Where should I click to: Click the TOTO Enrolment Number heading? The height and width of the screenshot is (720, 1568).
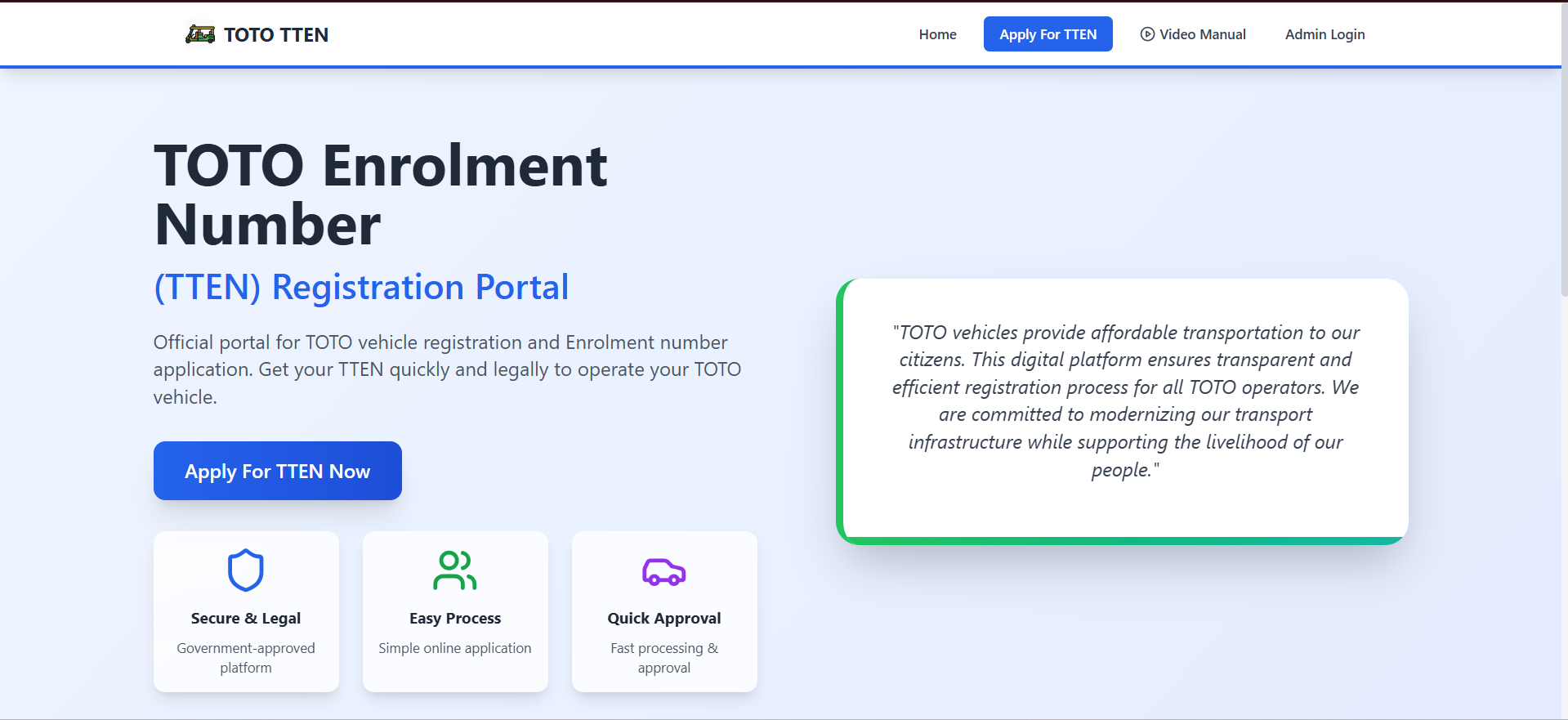pos(381,195)
